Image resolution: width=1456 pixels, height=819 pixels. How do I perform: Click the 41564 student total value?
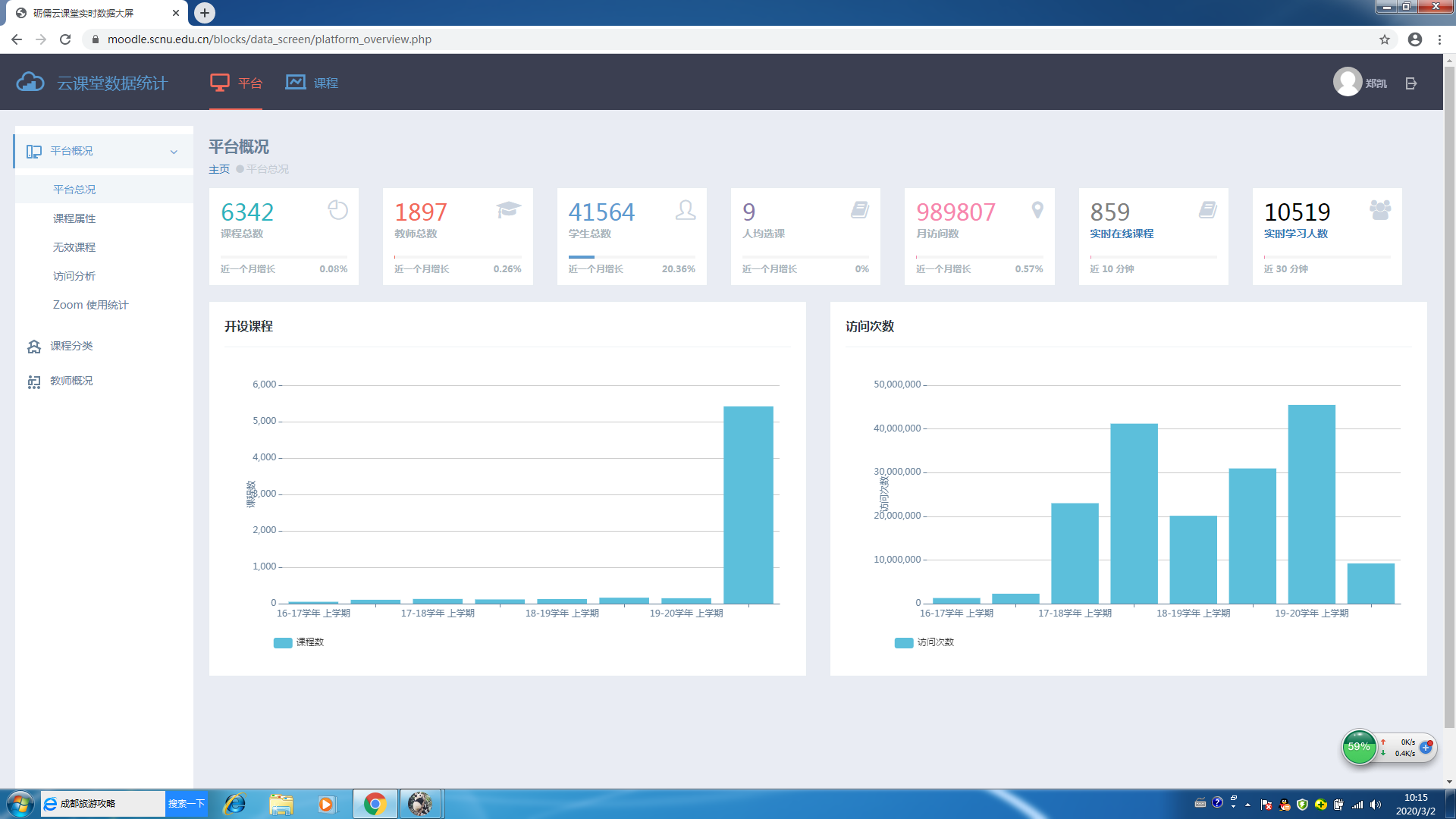tap(602, 212)
